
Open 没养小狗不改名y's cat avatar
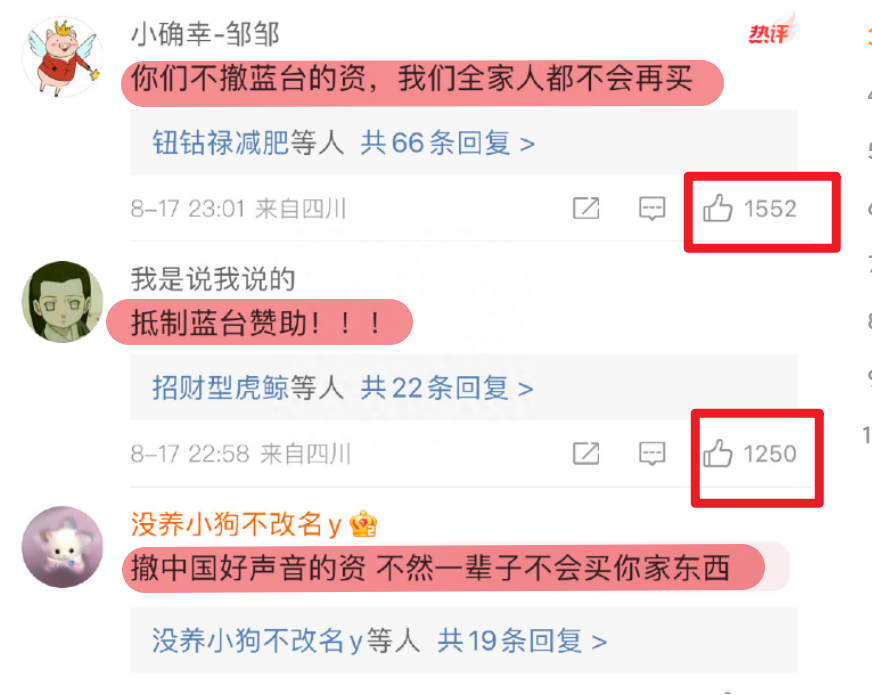pos(62,547)
